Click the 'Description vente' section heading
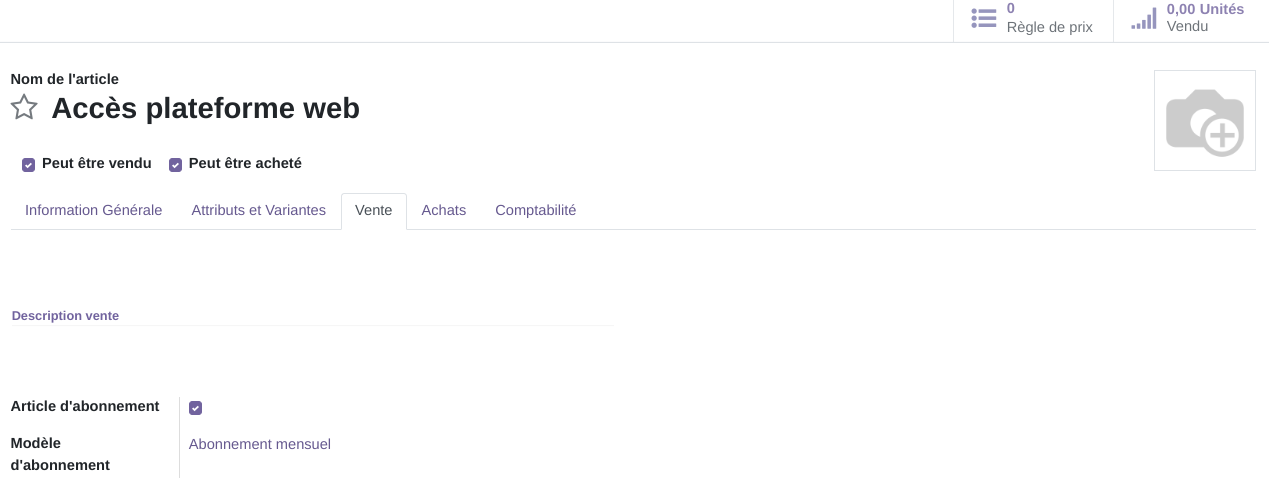The image size is (1269, 496). point(65,316)
